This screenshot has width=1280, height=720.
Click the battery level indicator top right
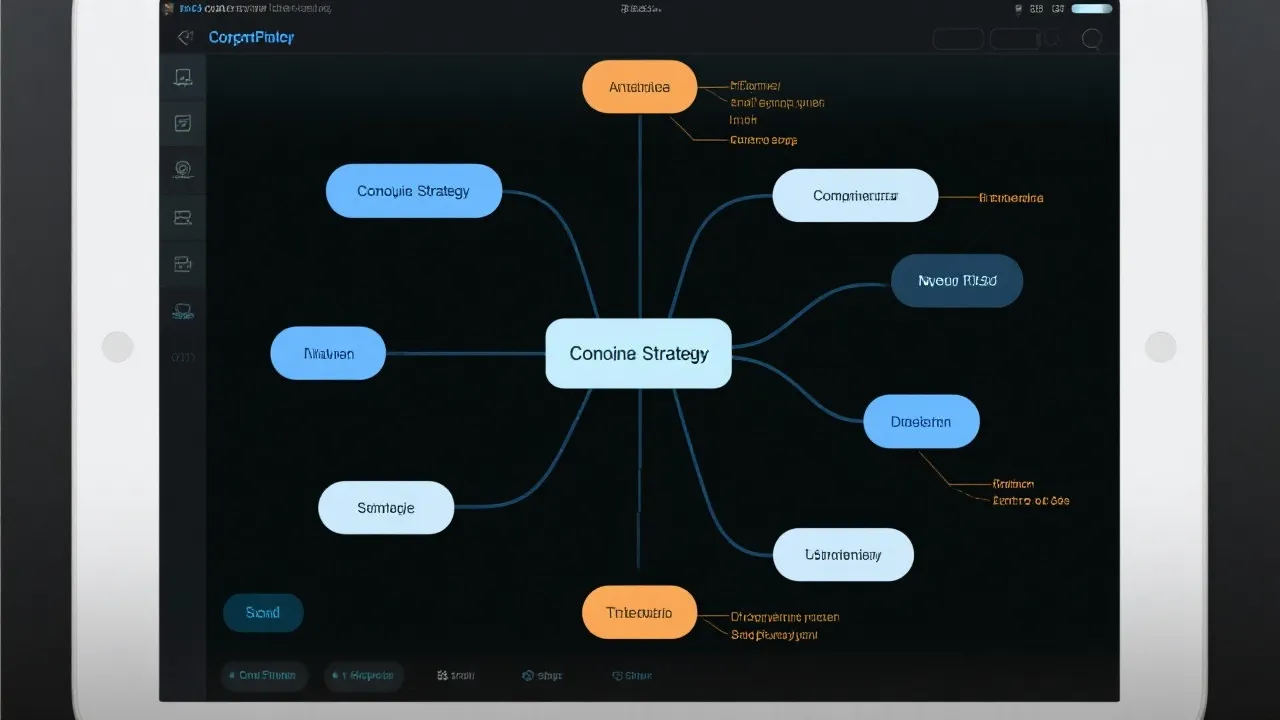click(1091, 8)
